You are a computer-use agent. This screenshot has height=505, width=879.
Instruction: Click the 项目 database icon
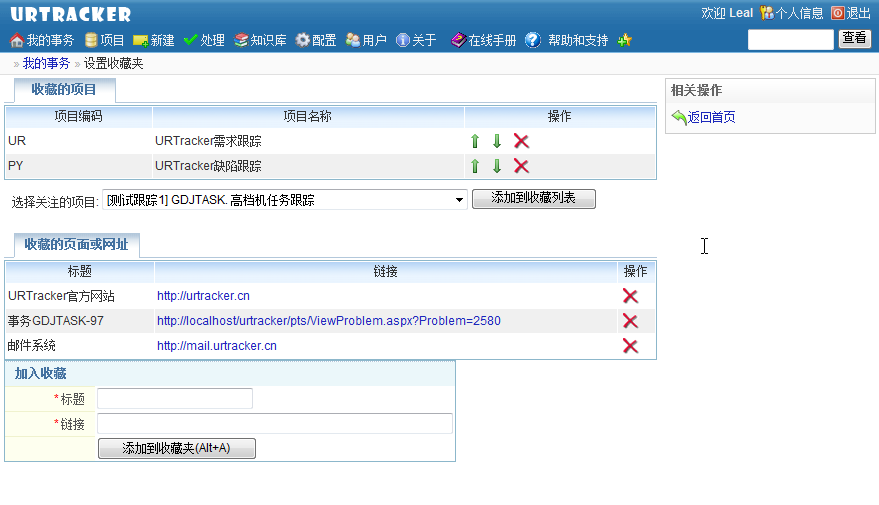coord(91,40)
